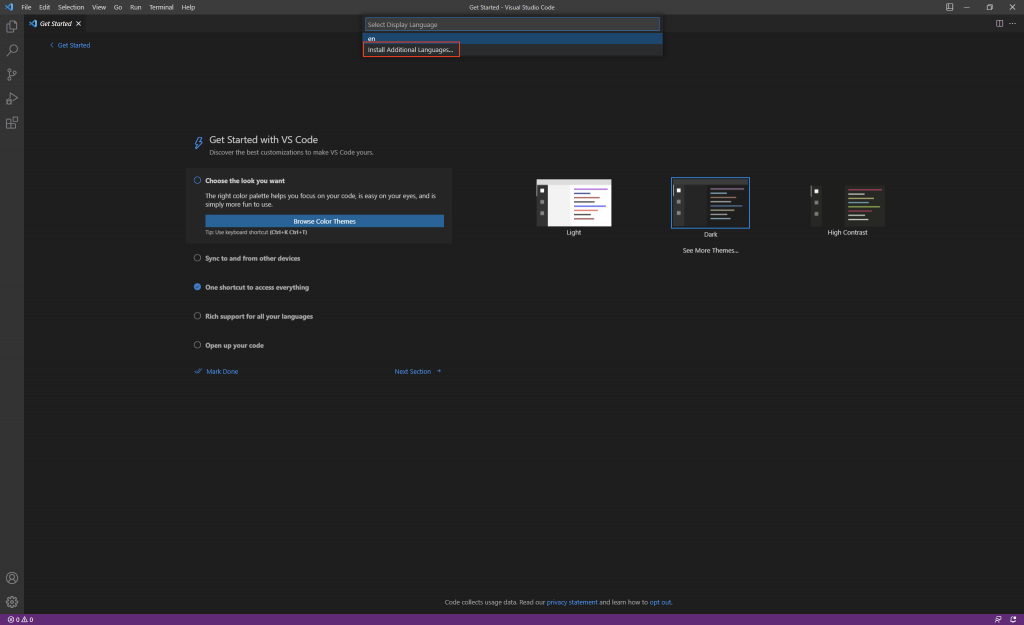The image size is (1024, 625).
Task: Open the View menu
Action: [x=99, y=7]
